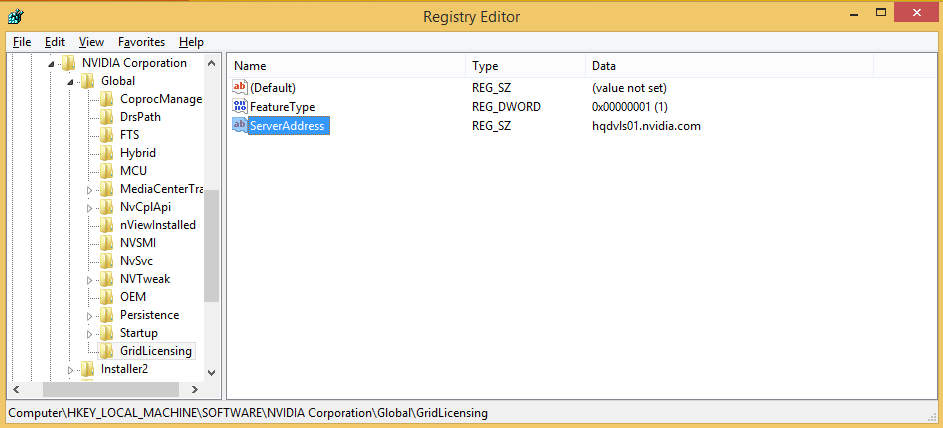Open the File menu
Screen dimensions: 943x428
click(x=22, y=42)
